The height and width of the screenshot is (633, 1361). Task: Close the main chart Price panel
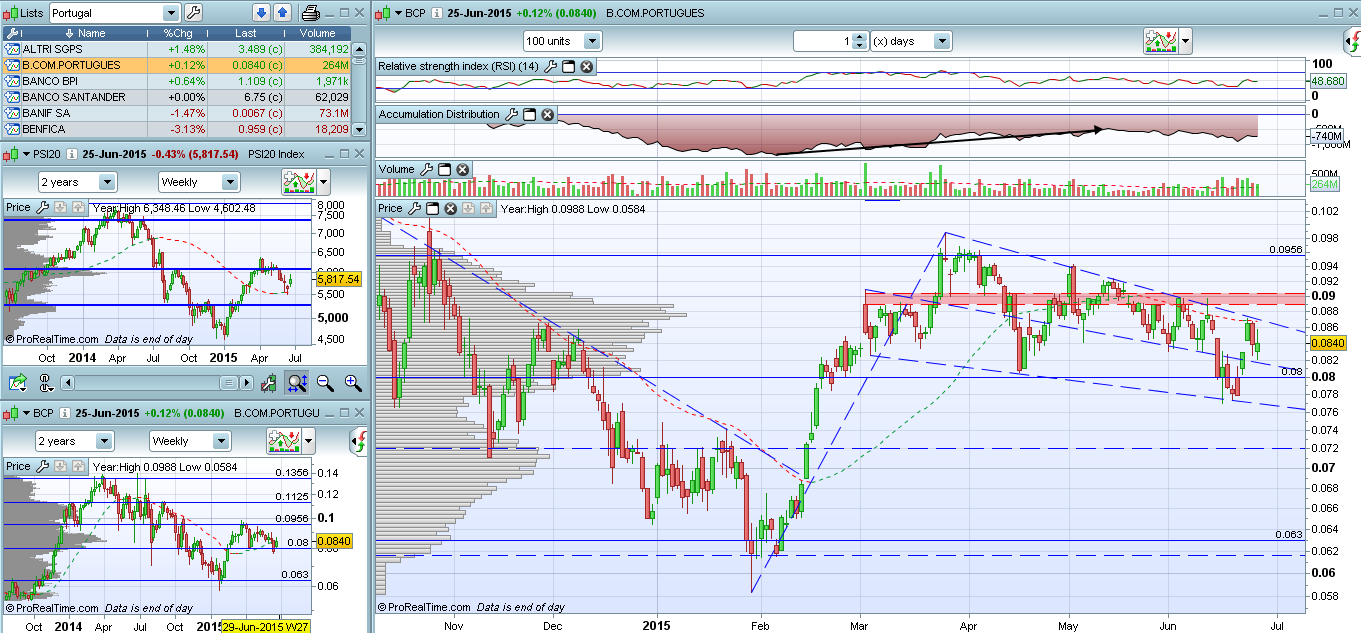[451, 208]
